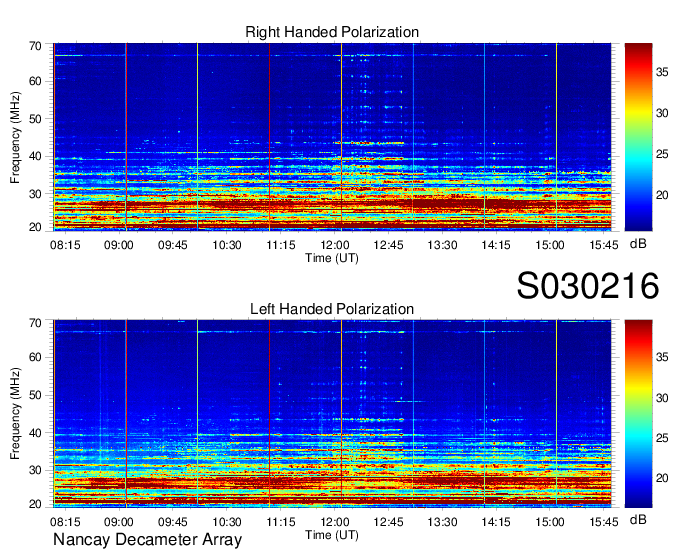The height and width of the screenshot is (552, 680).
Task: Click the 15:45 tick on top plot
Action: [x=604, y=245]
